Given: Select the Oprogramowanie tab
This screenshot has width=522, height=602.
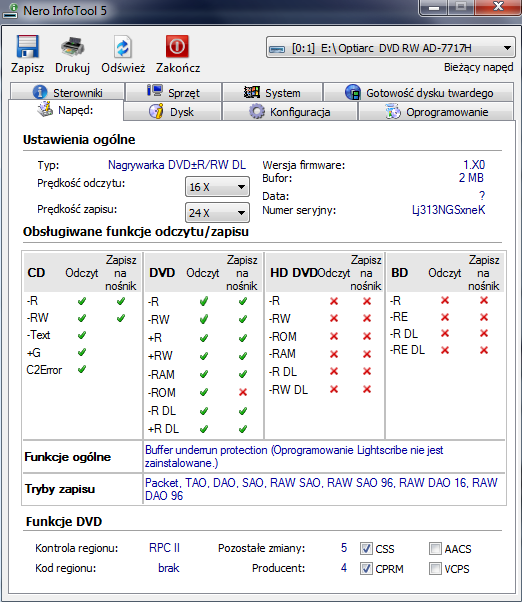Looking at the screenshot, I should 436,112.
